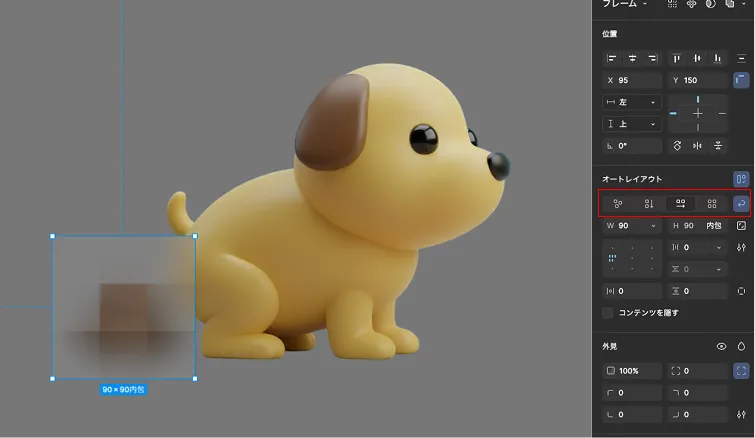The image size is (755, 438).
Task: Select the blurred 90 × 90 frame on canvas
Action: (x=124, y=308)
